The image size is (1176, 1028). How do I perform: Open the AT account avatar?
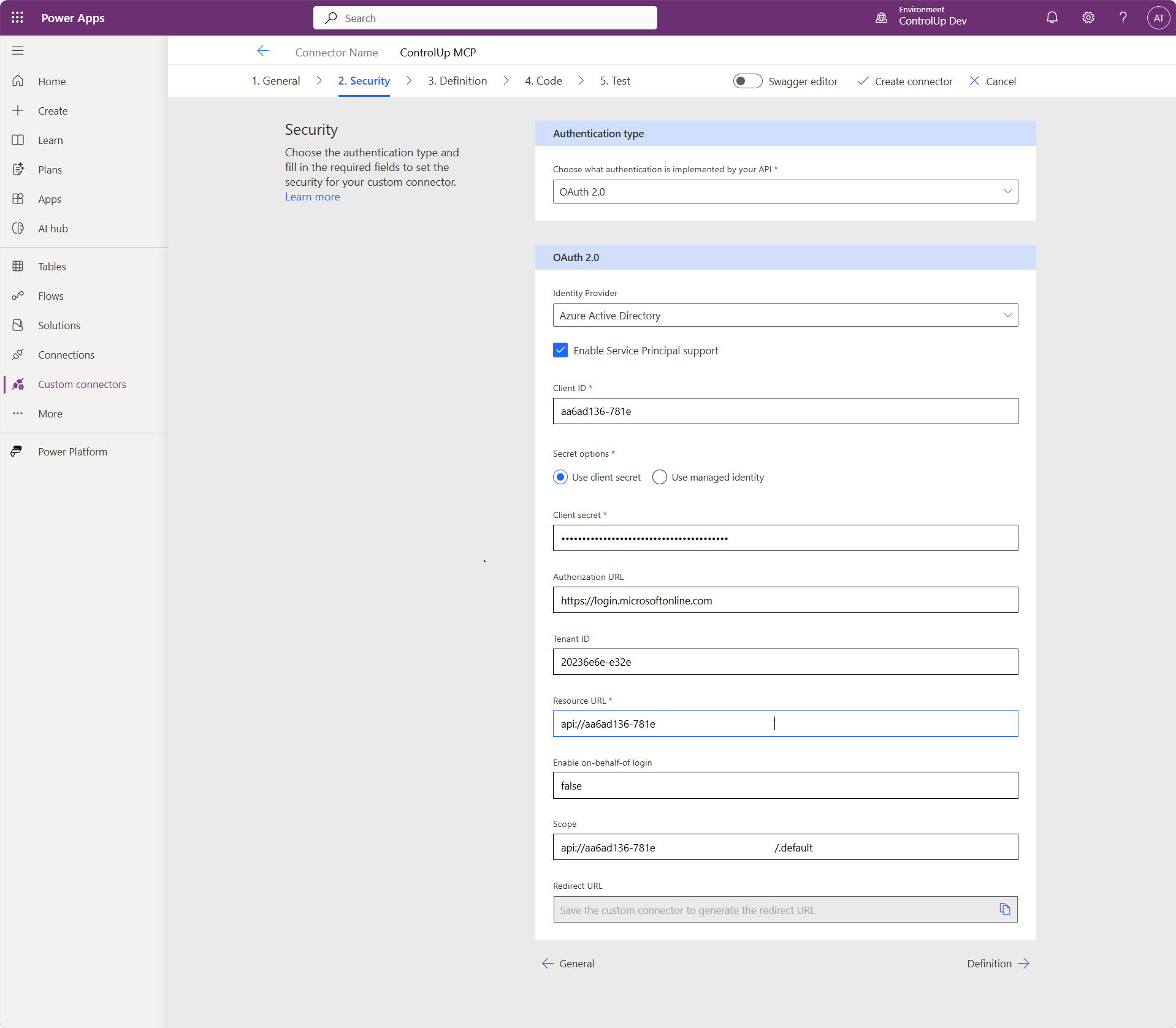click(x=1158, y=18)
